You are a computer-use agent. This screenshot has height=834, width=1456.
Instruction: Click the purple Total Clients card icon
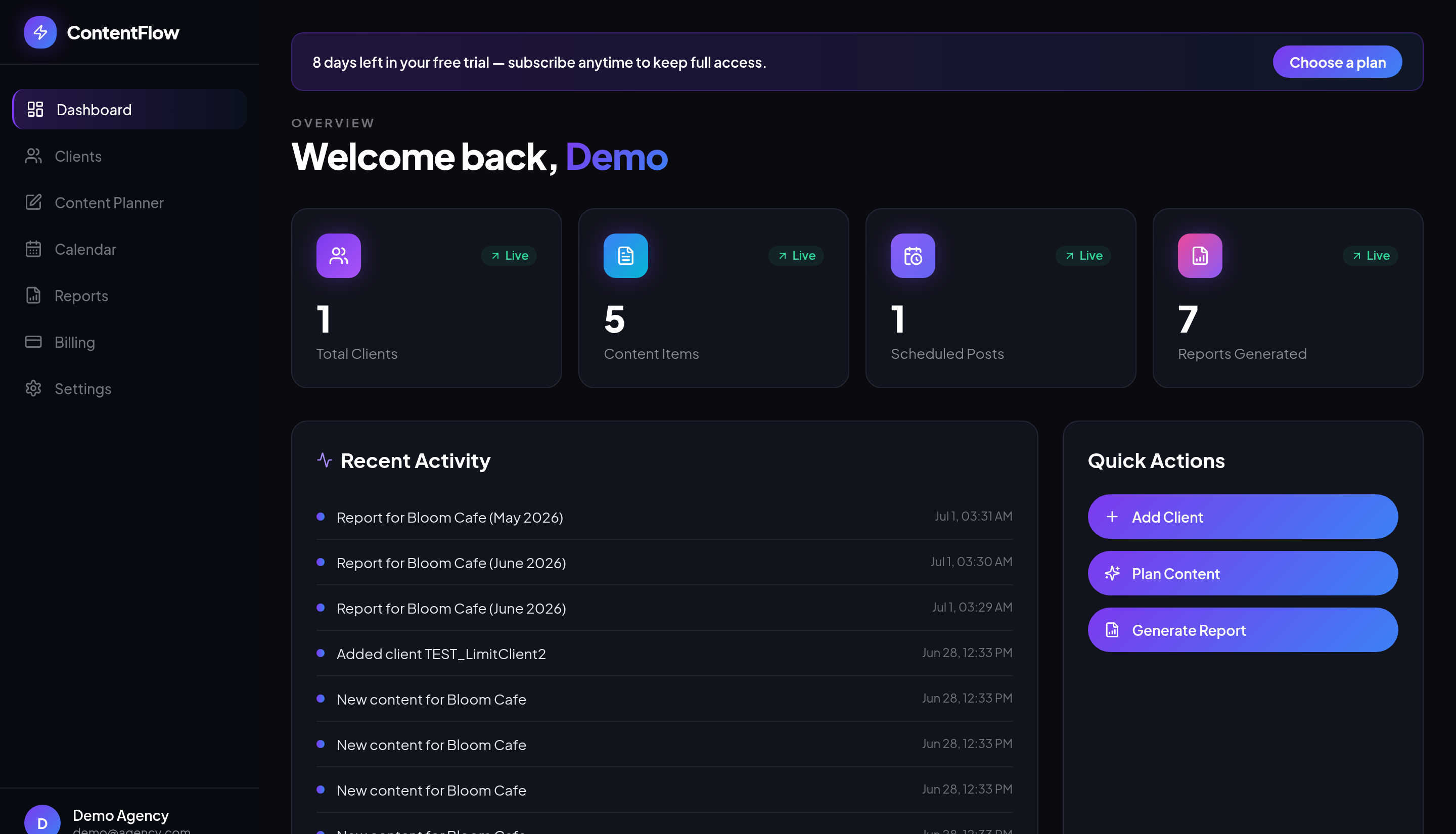click(x=339, y=255)
